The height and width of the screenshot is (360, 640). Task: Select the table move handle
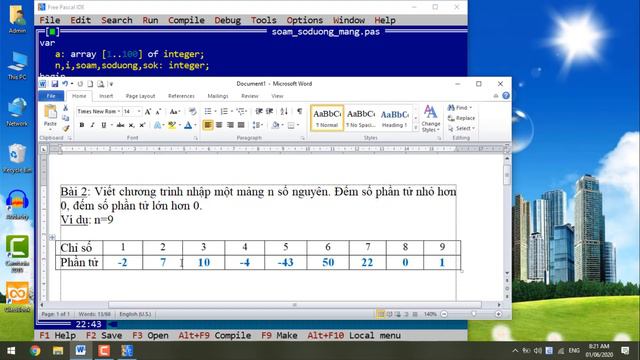(x=52, y=237)
